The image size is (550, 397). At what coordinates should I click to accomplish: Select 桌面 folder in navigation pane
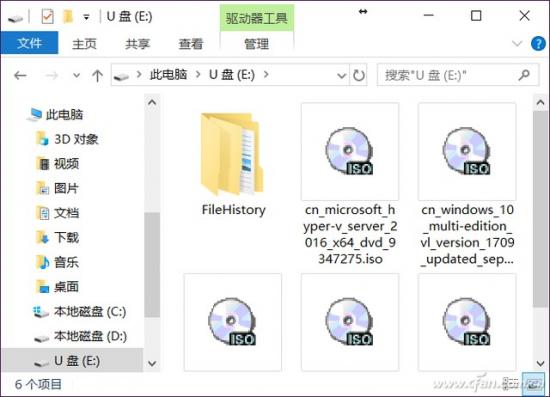pyautogui.click(x=58, y=287)
